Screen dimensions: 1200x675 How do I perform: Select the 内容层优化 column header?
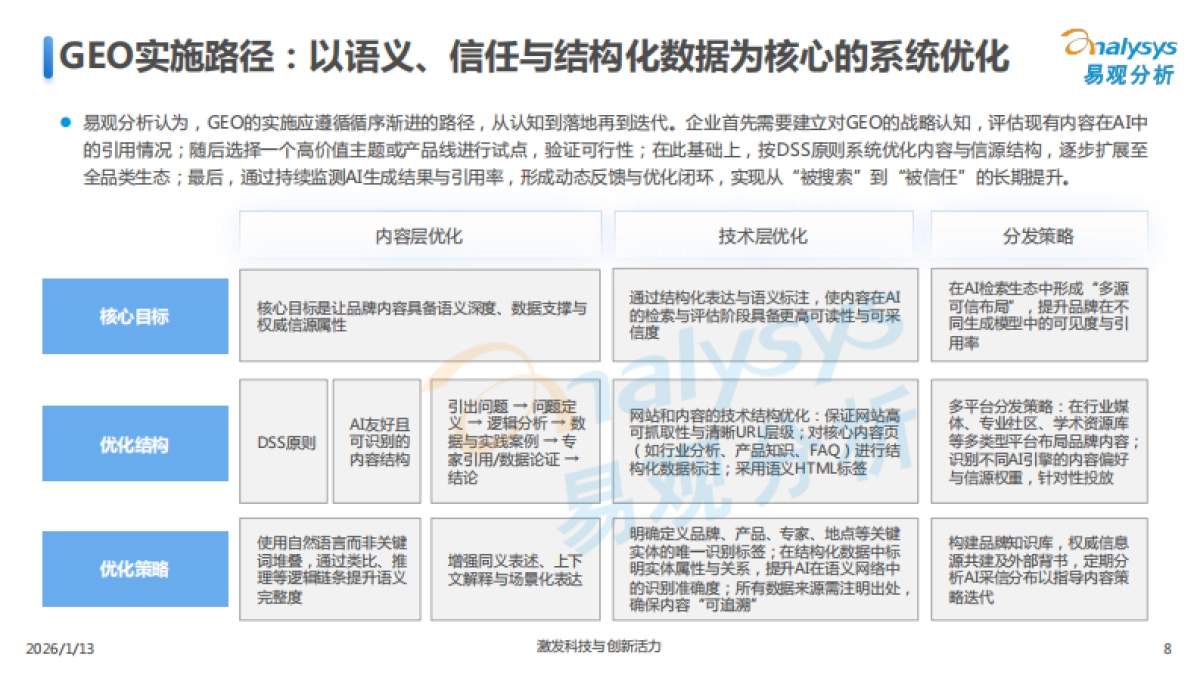pos(419,237)
